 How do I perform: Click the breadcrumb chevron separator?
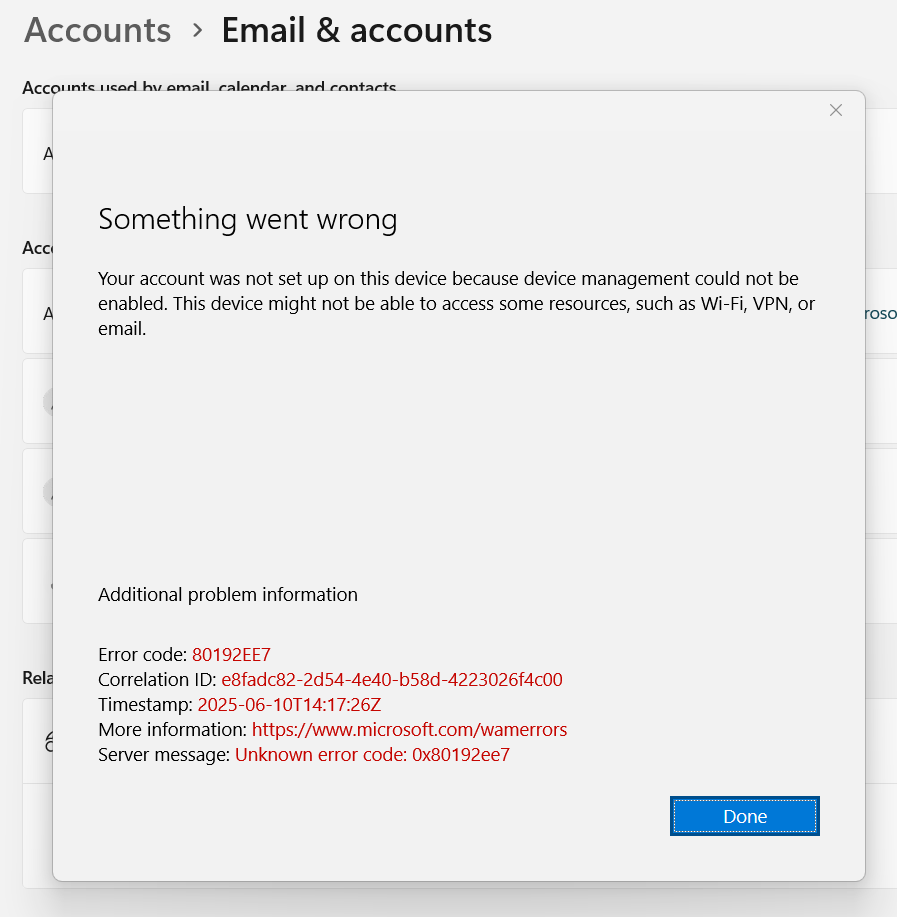click(198, 30)
